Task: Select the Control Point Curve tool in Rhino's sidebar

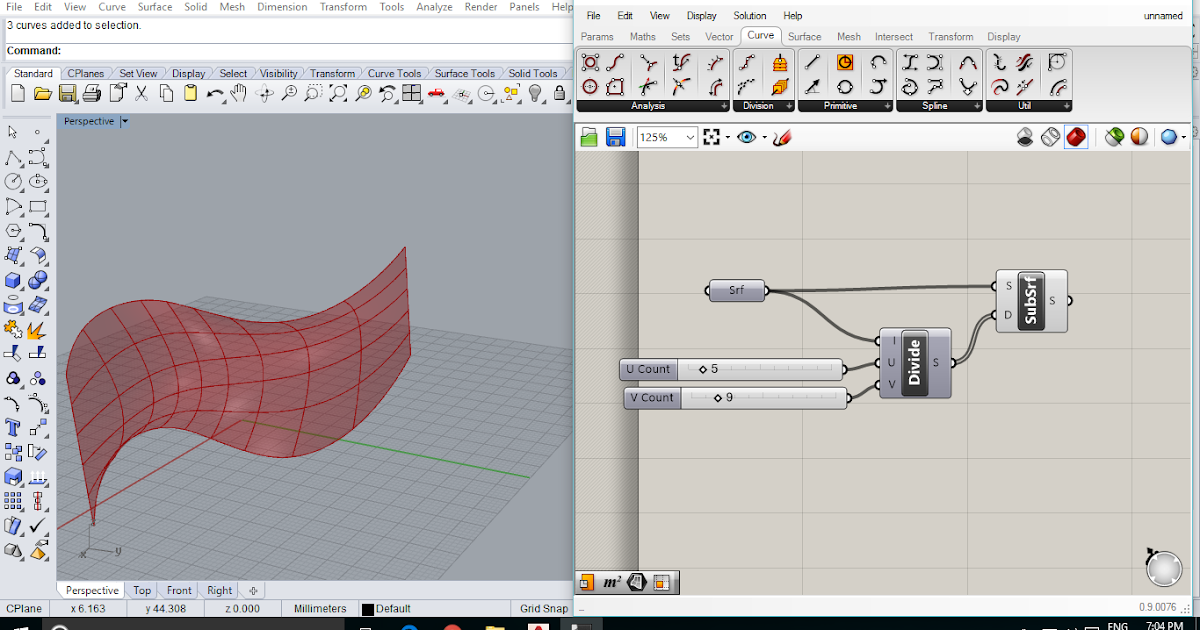Action: (x=36, y=156)
